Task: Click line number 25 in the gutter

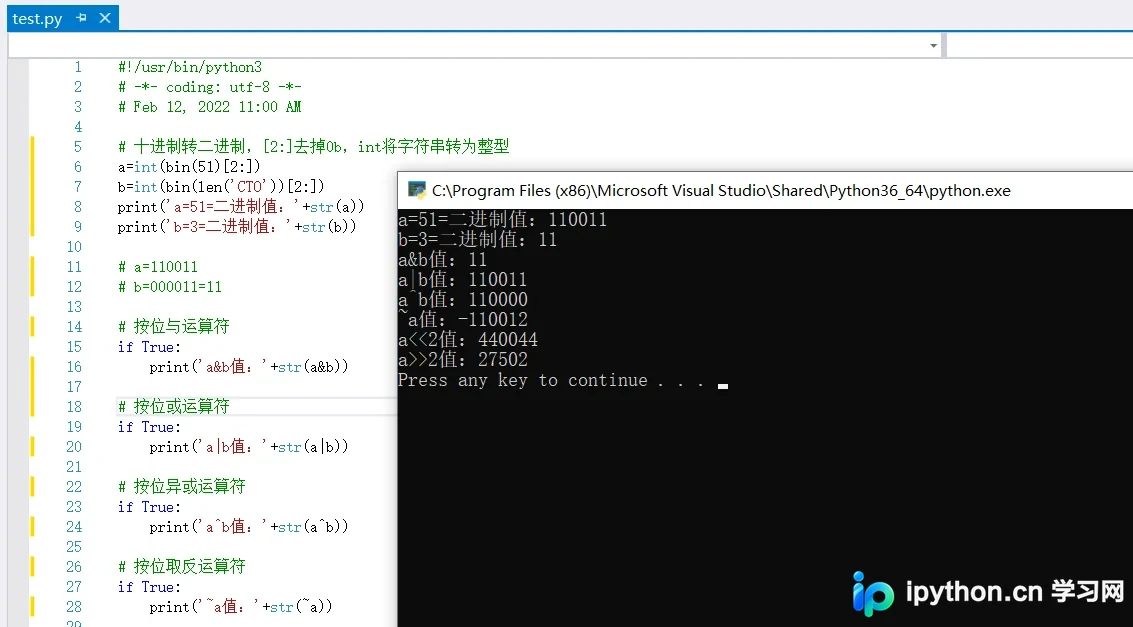Action: pos(74,547)
